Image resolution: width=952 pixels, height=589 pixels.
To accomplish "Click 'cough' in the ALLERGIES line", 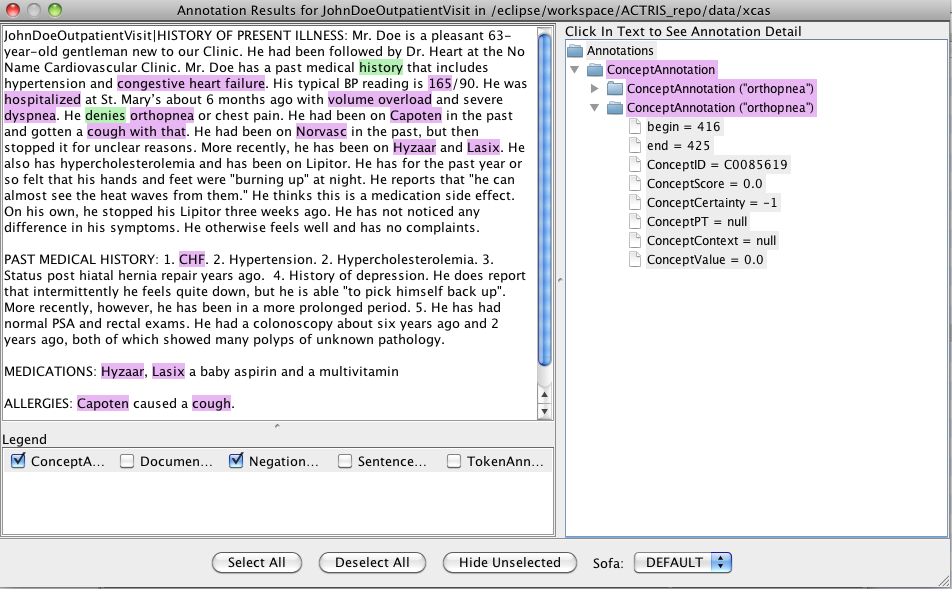I will click(211, 403).
